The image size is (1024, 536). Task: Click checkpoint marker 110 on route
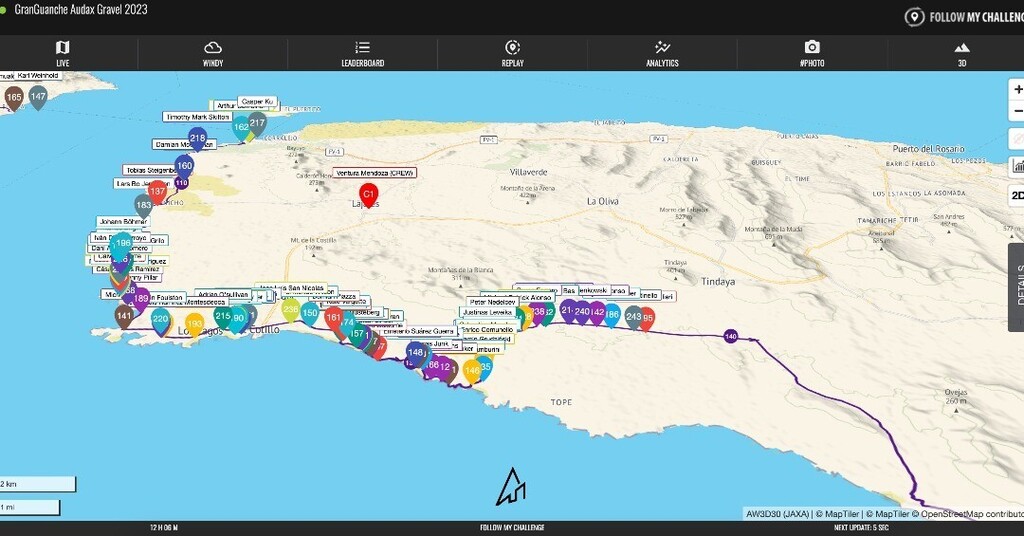182,183
